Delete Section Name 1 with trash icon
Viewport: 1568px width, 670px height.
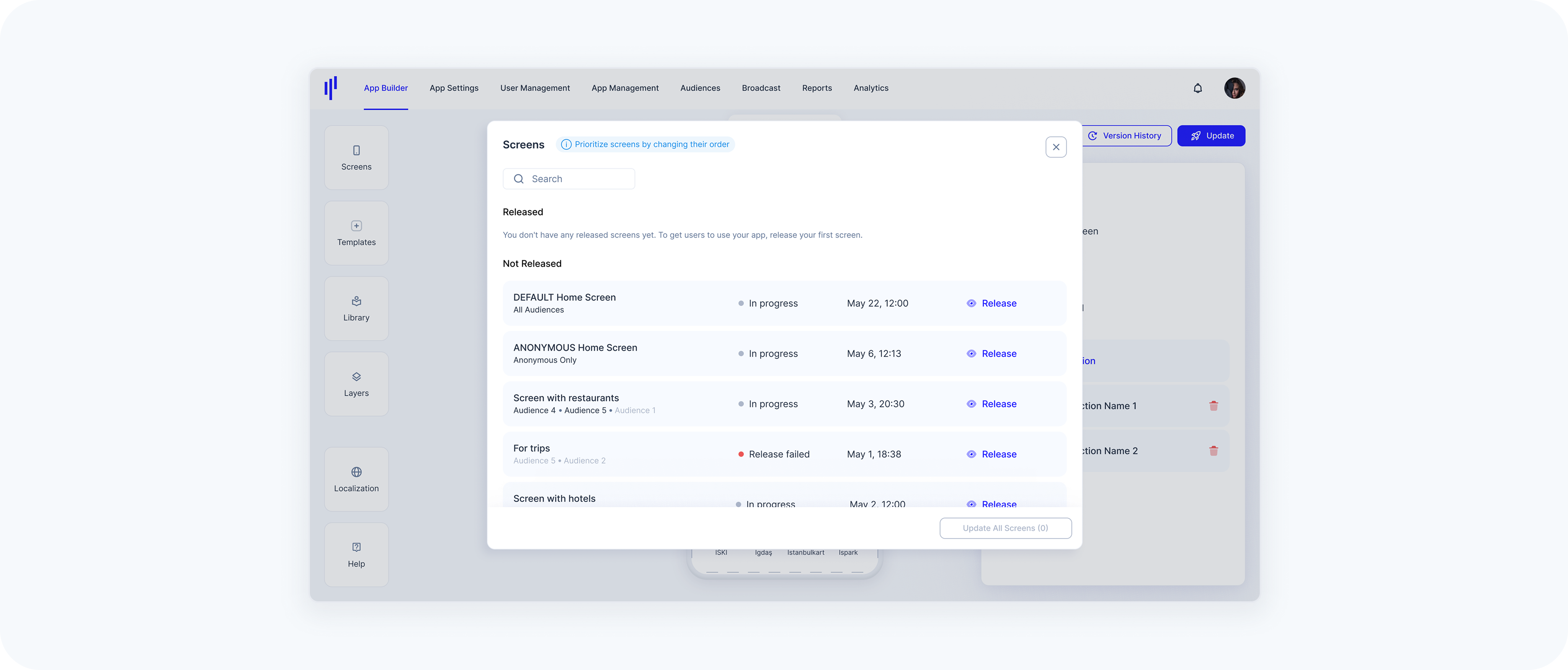pyautogui.click(x=1213, y=406)
